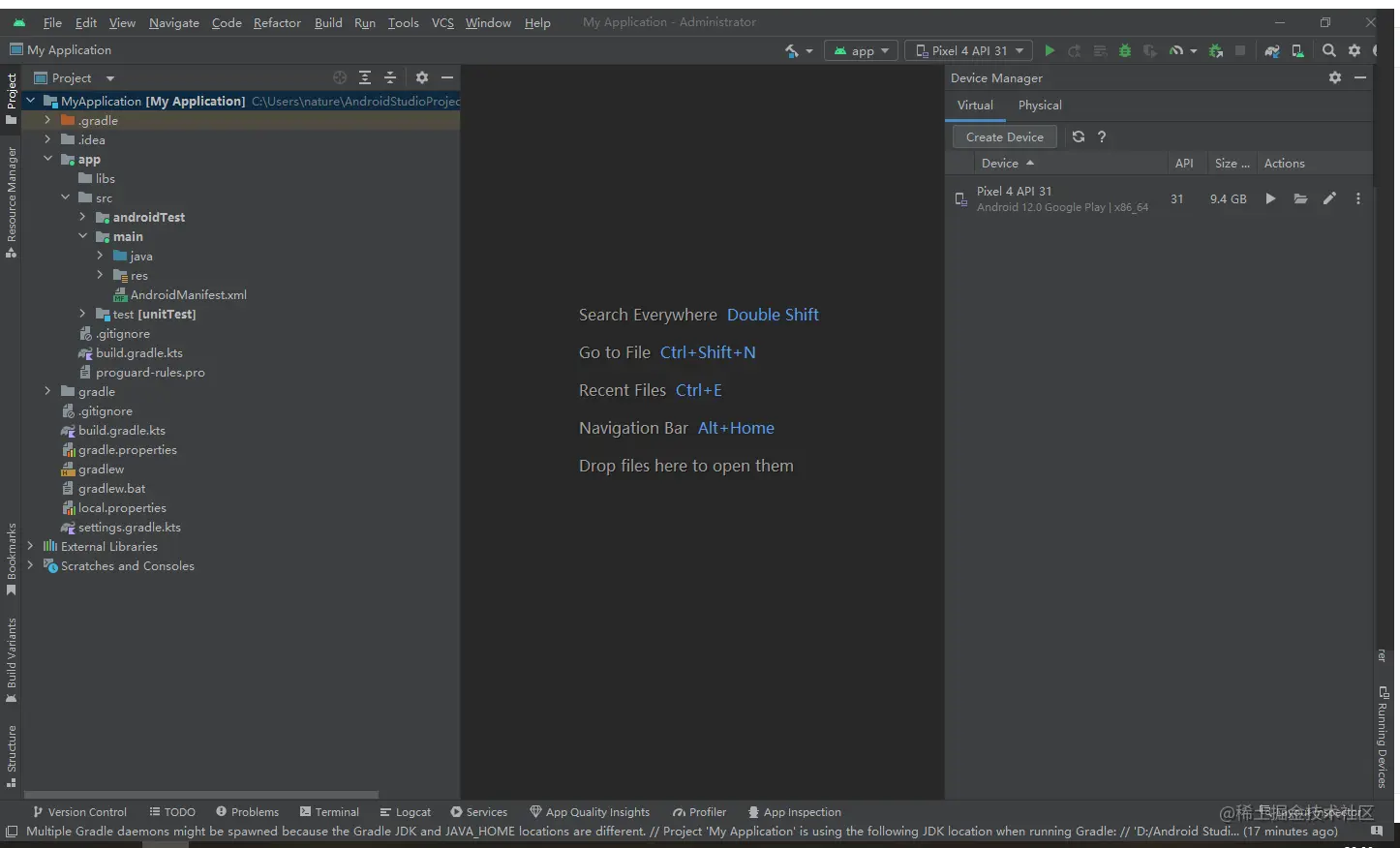Viewport: 1400px width, 848px height.
Task: Click the Project panel horizontal scrollbar
Action: 201,794
